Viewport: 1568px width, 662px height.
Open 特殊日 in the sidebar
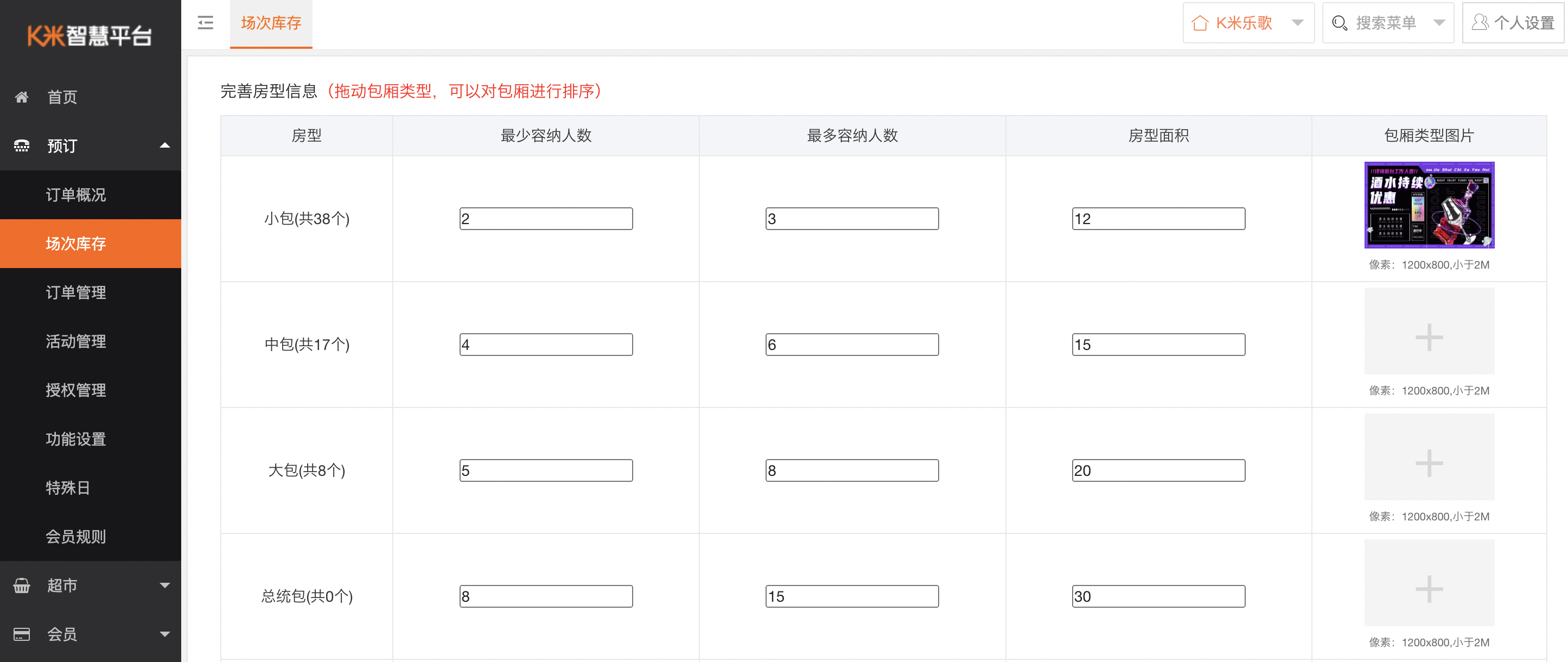(x=91, y=488)
